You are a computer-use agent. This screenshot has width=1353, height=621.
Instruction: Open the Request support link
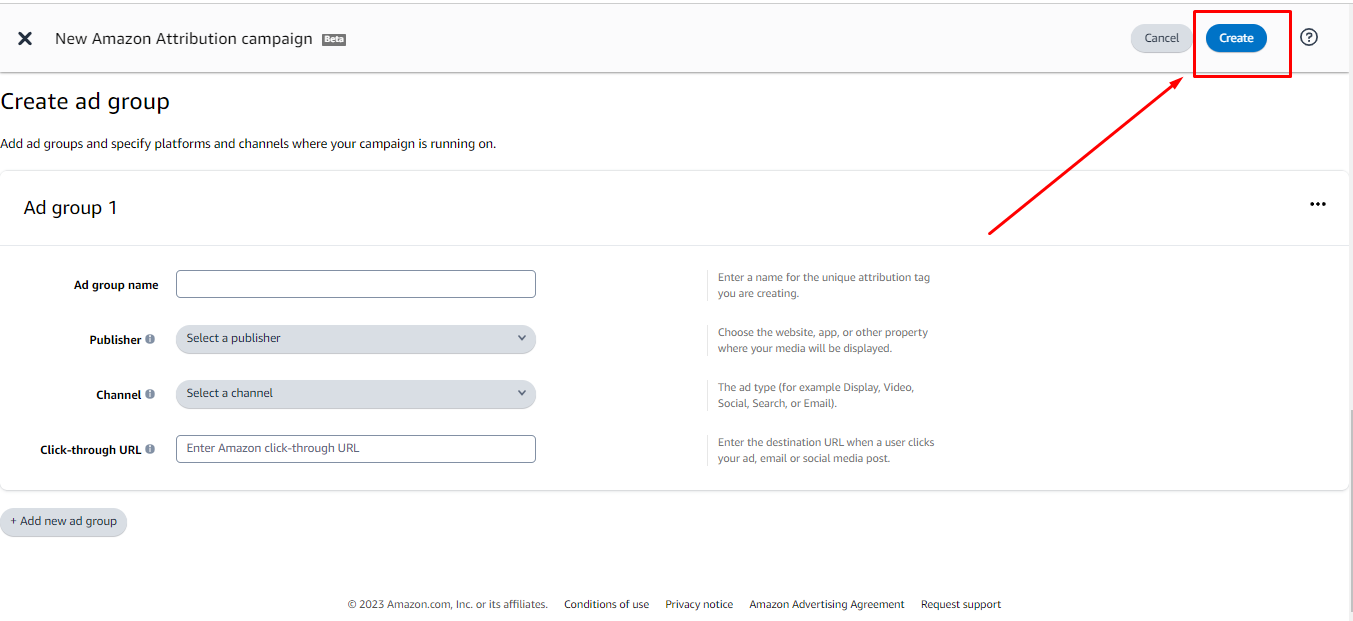[x=961, y=604]
